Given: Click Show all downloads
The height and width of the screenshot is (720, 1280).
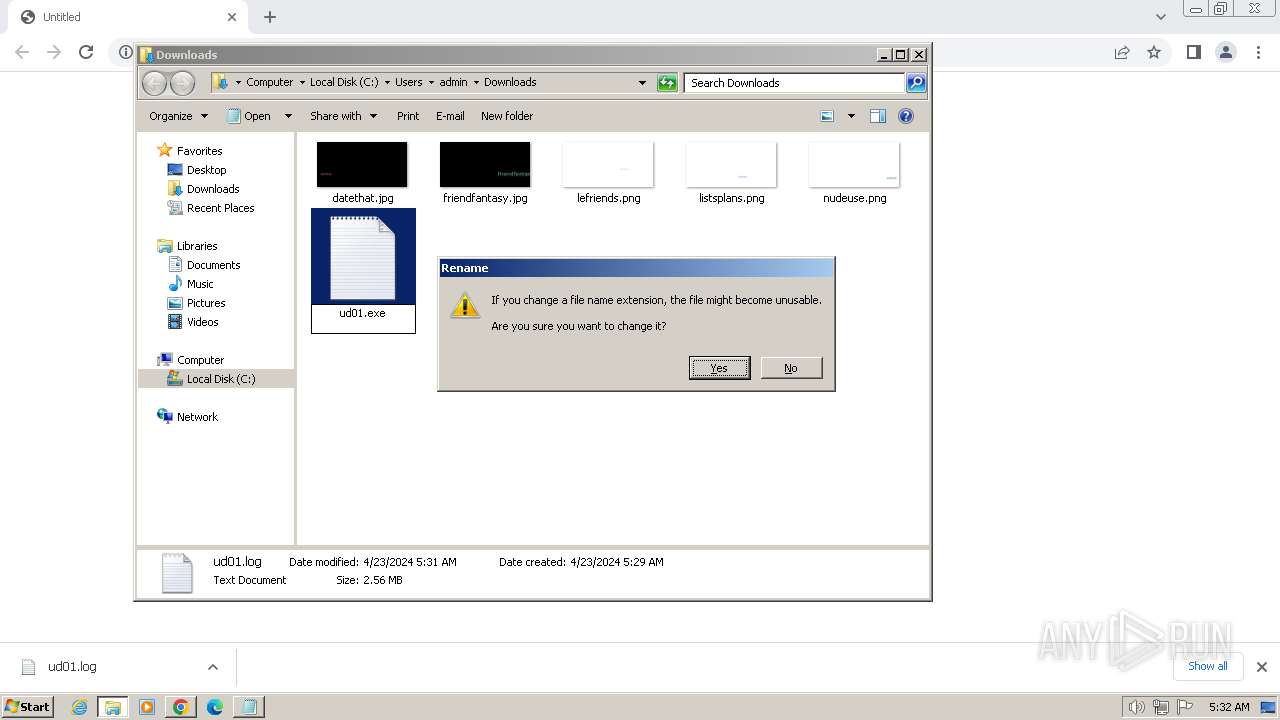Looking at the screenshot, I should pyautogui.click(x=1207, y=666).
